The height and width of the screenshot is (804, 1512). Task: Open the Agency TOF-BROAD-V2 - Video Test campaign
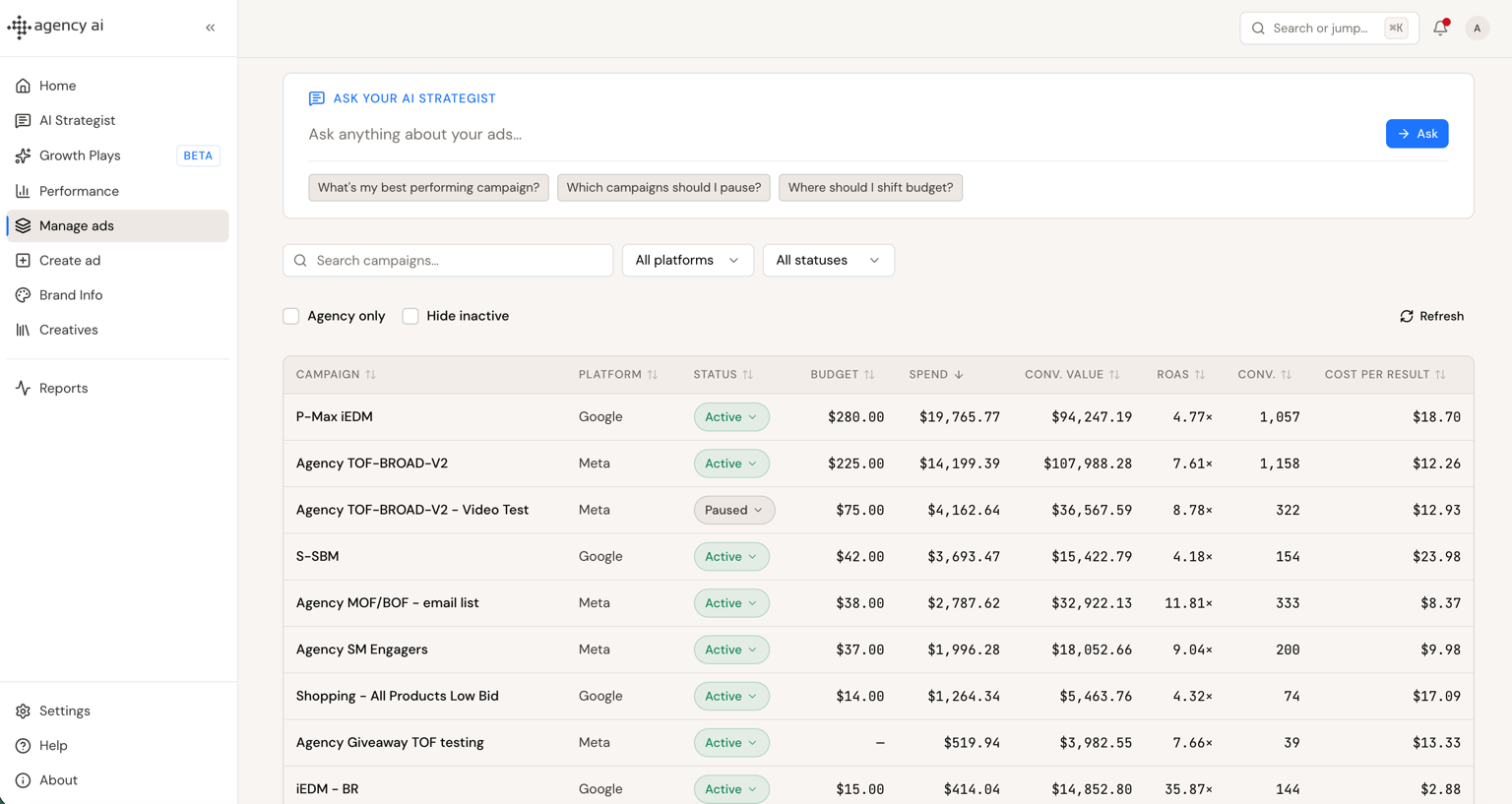pos(412,510)
